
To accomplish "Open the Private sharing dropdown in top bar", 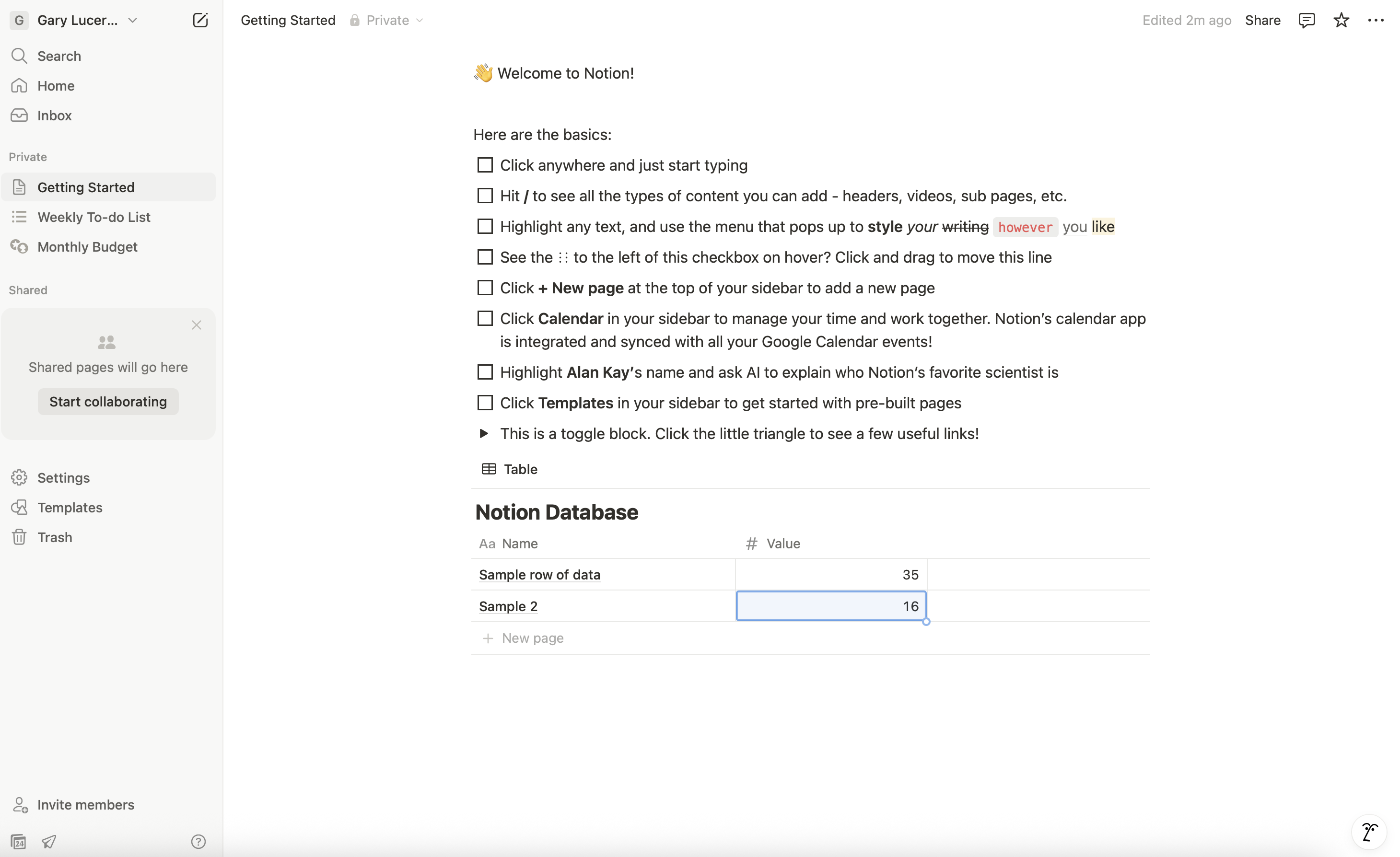I will pos(387,21).
